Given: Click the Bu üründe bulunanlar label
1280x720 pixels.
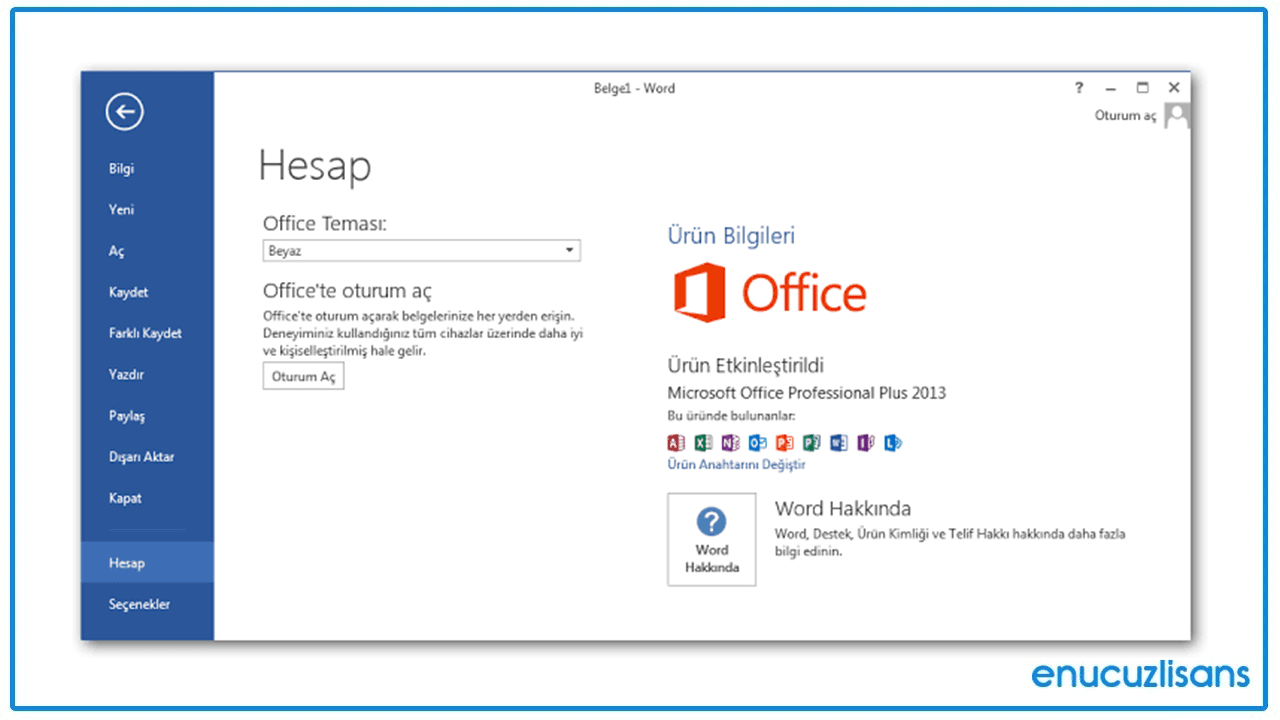Looking at the screenshot, I should click(731, 415).
